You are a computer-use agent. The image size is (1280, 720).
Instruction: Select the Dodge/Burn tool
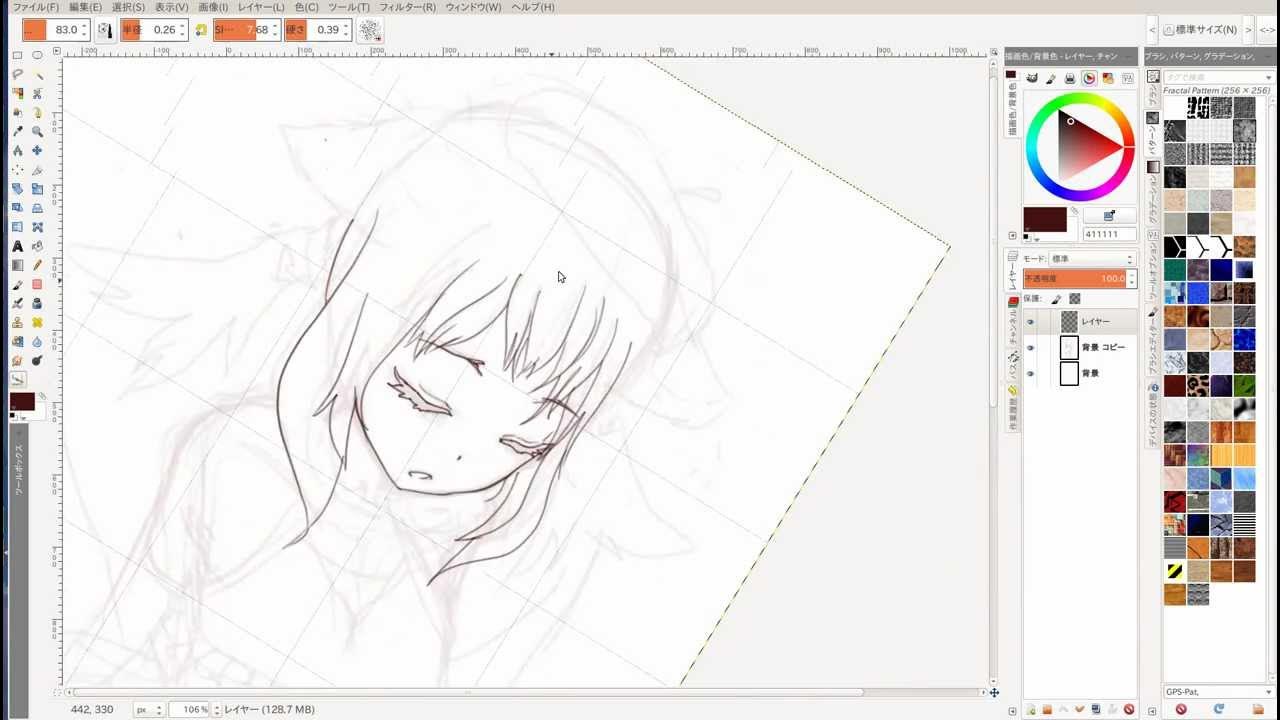click(x=37, y=360)
